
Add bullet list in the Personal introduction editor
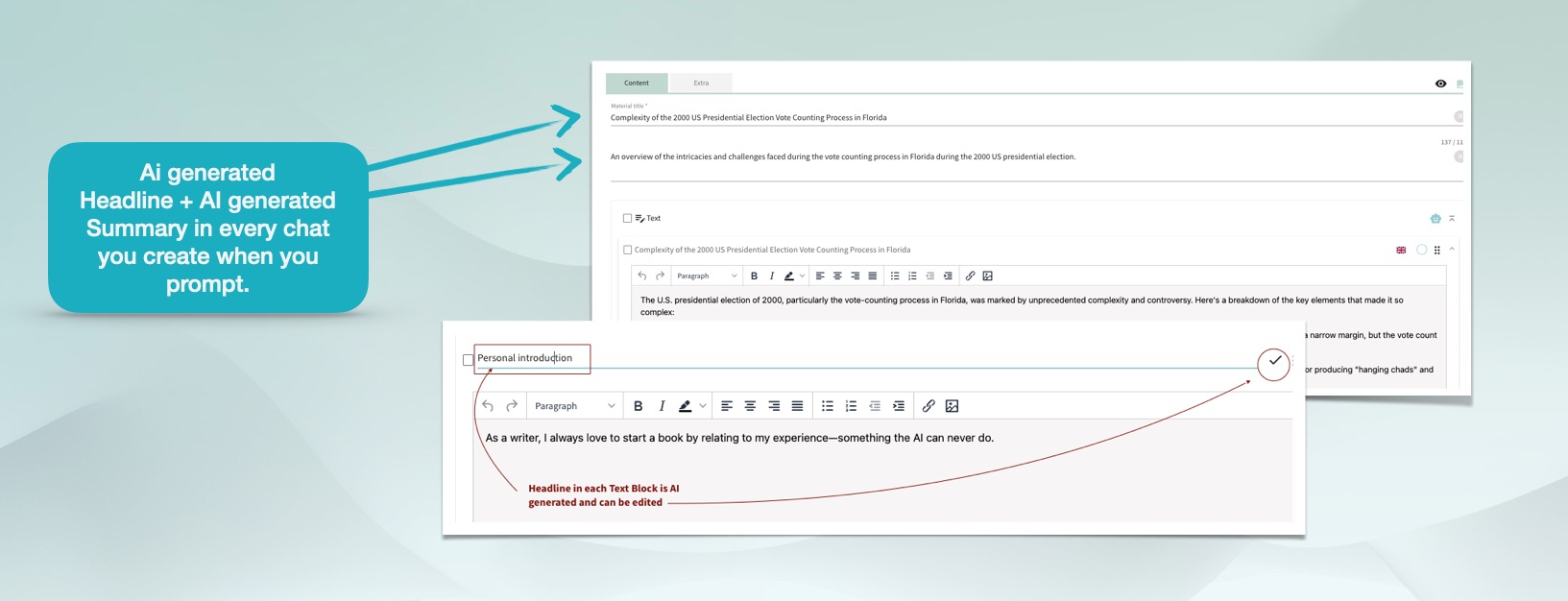(x=827, y=406)
